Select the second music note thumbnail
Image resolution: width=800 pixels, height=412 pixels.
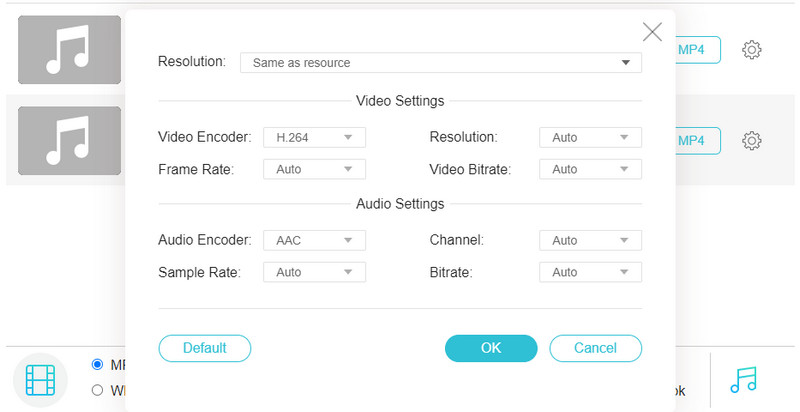[x=67, y=141]
